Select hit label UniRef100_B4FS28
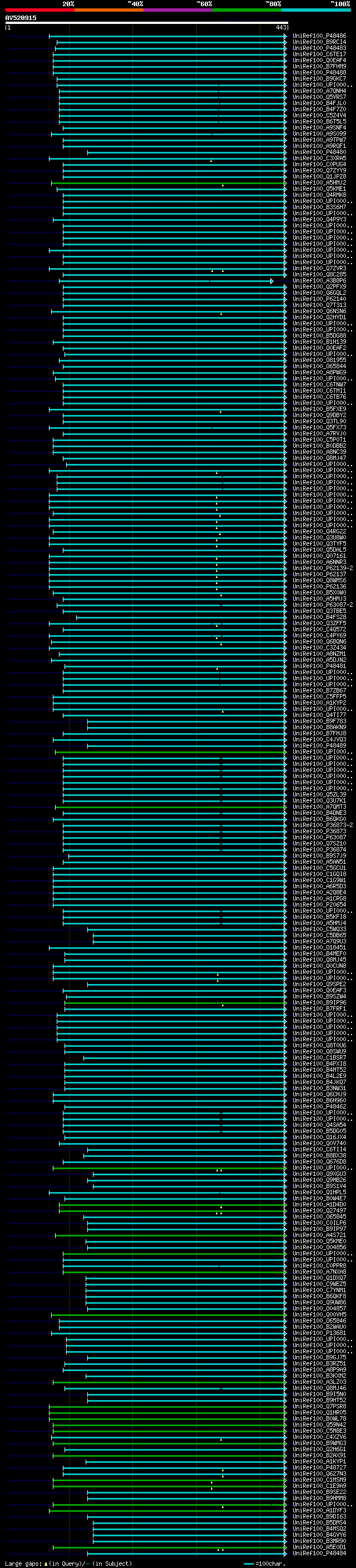This screenshot has width=356, height=1568. point(319,617)
